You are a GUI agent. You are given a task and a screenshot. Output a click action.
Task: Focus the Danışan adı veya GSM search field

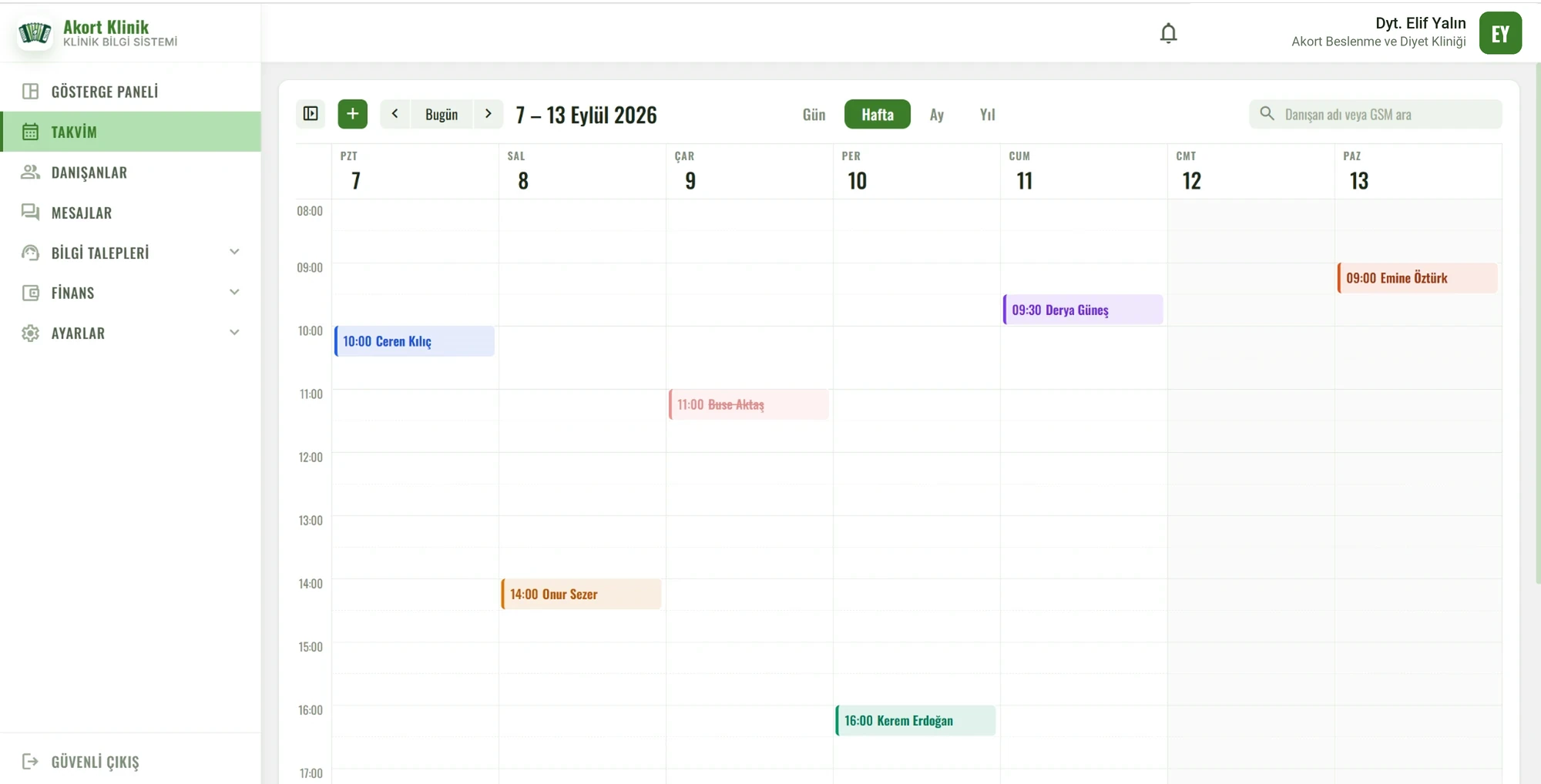[1375, 114]
